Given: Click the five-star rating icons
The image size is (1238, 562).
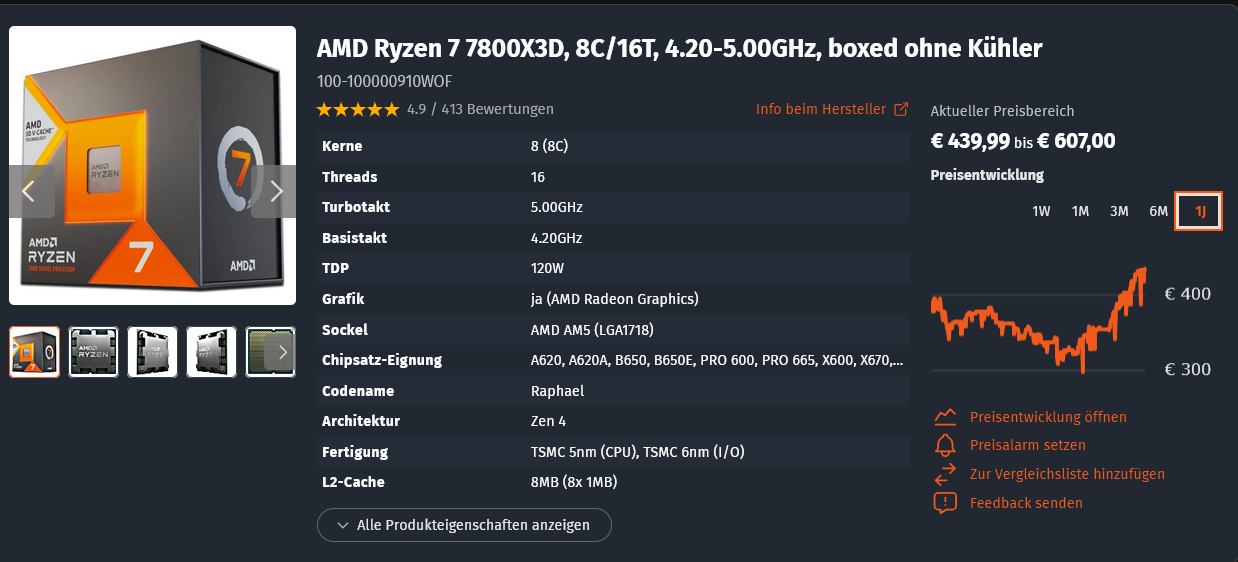Looking at the screenshot, I should 357,109.
